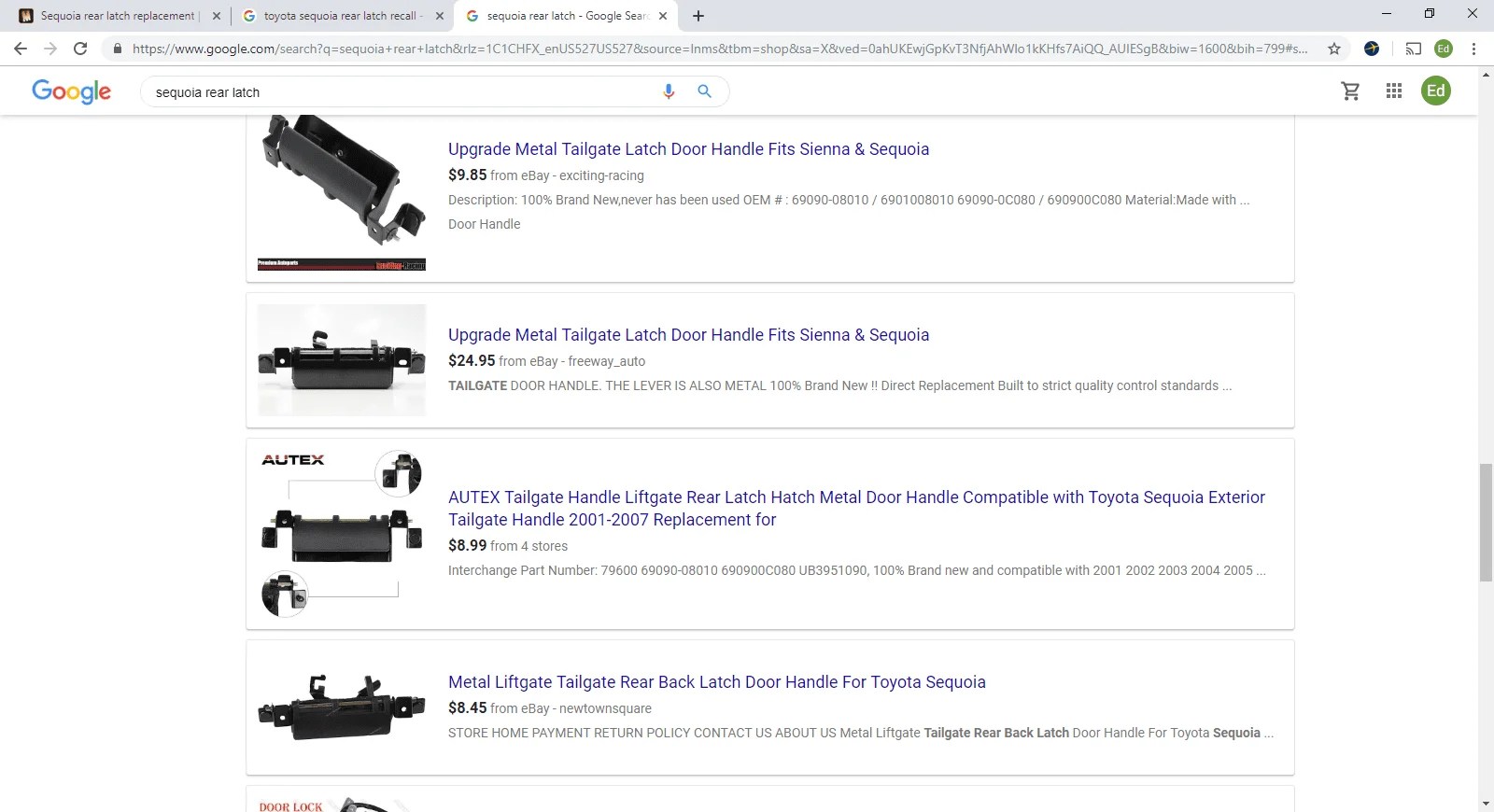Switch to 'Sequoia rear latch replacement' tab
The image size is (1494, 812).
click(x=117, y=16)
